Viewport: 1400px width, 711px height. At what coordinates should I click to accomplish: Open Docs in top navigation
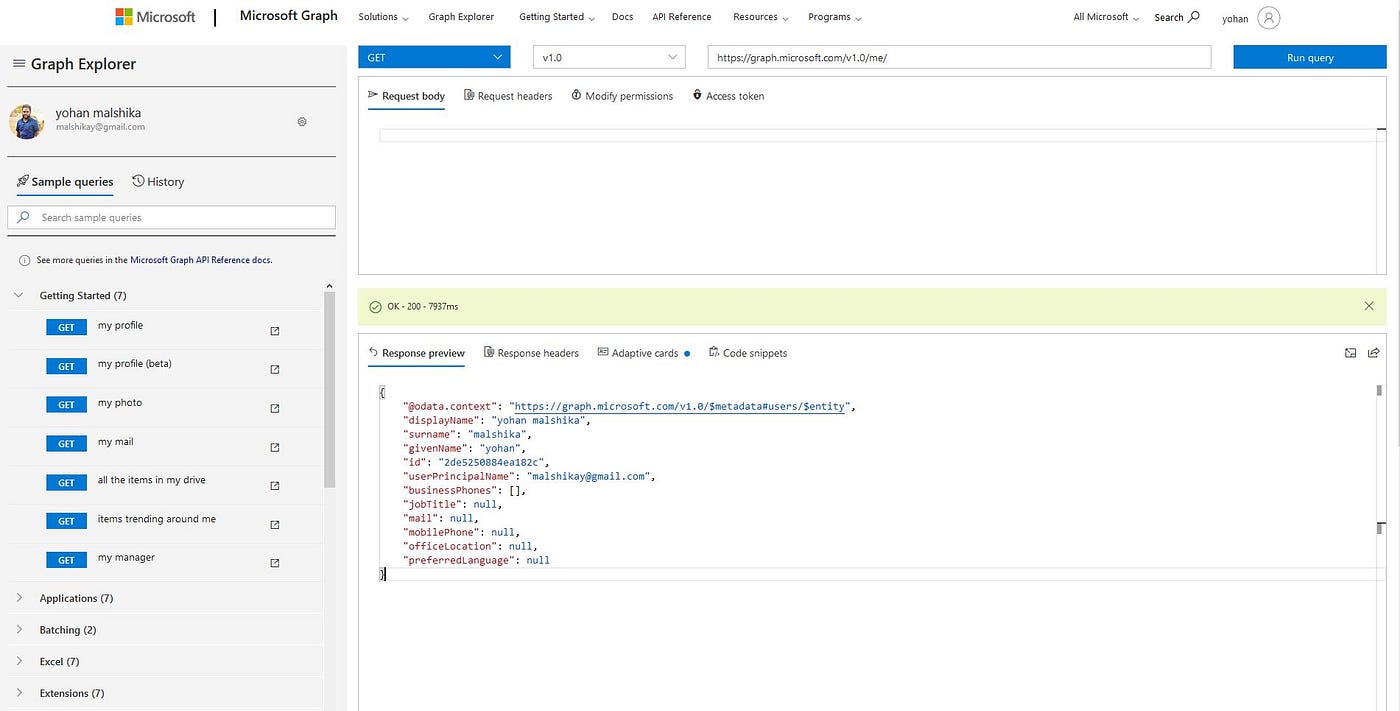(x=622, y=17)
